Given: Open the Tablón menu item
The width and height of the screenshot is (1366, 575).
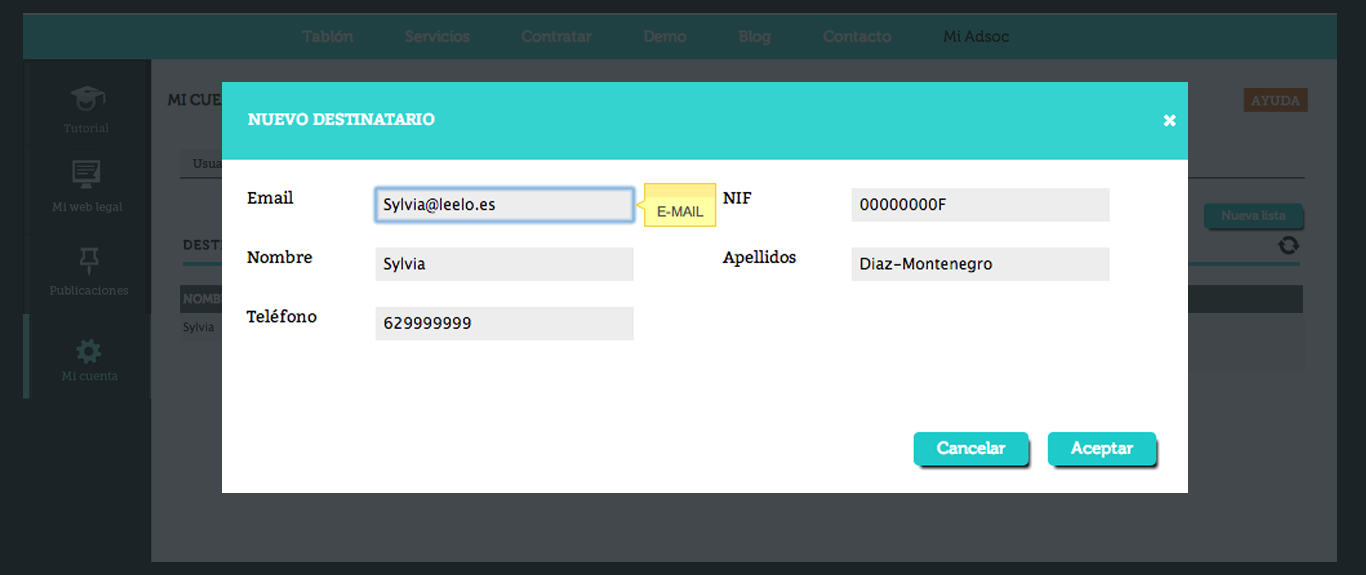Looking at the screenshot, I should (x=328, y=36).
